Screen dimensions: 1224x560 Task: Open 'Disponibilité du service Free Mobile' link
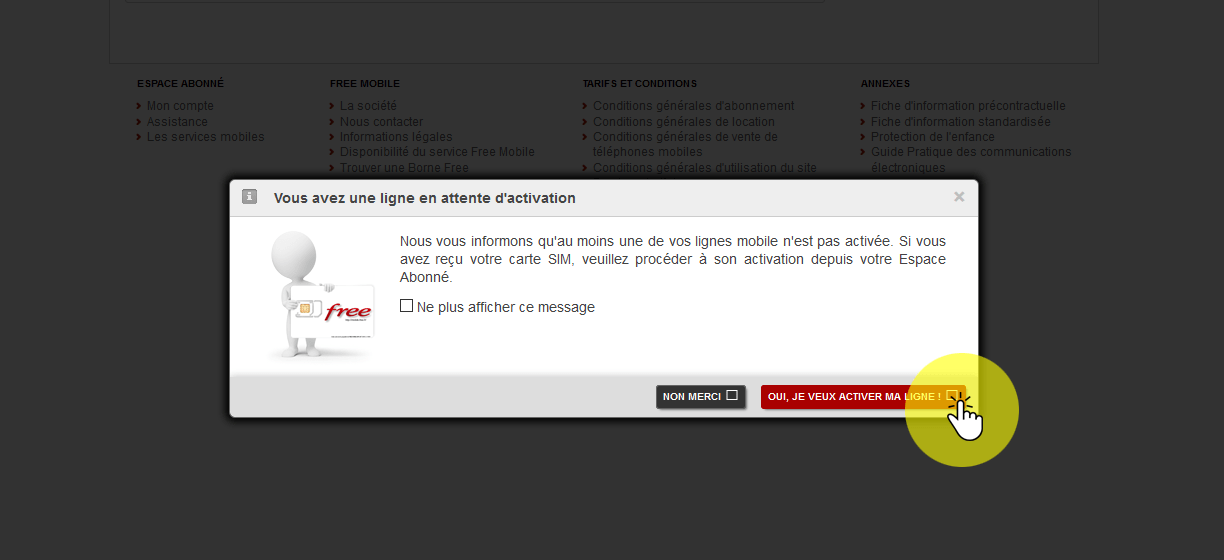click(437, 152)
